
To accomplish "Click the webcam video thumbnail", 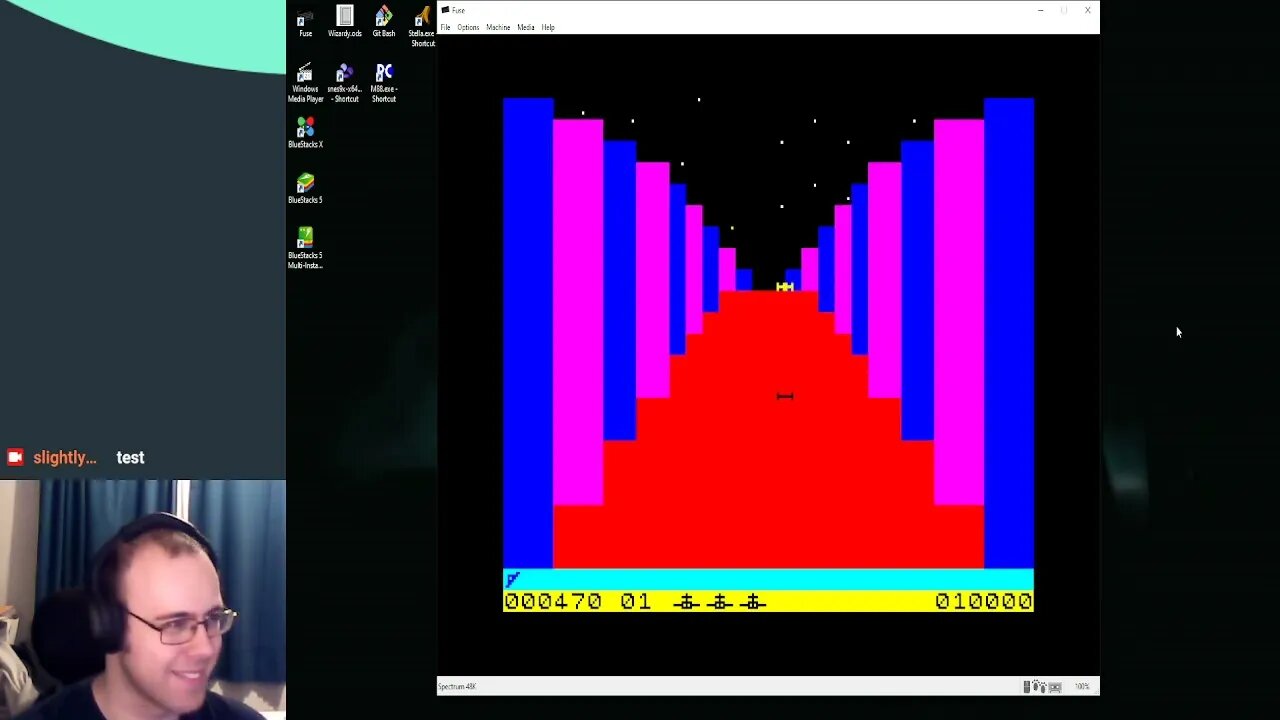I will (x=143, y=600).
